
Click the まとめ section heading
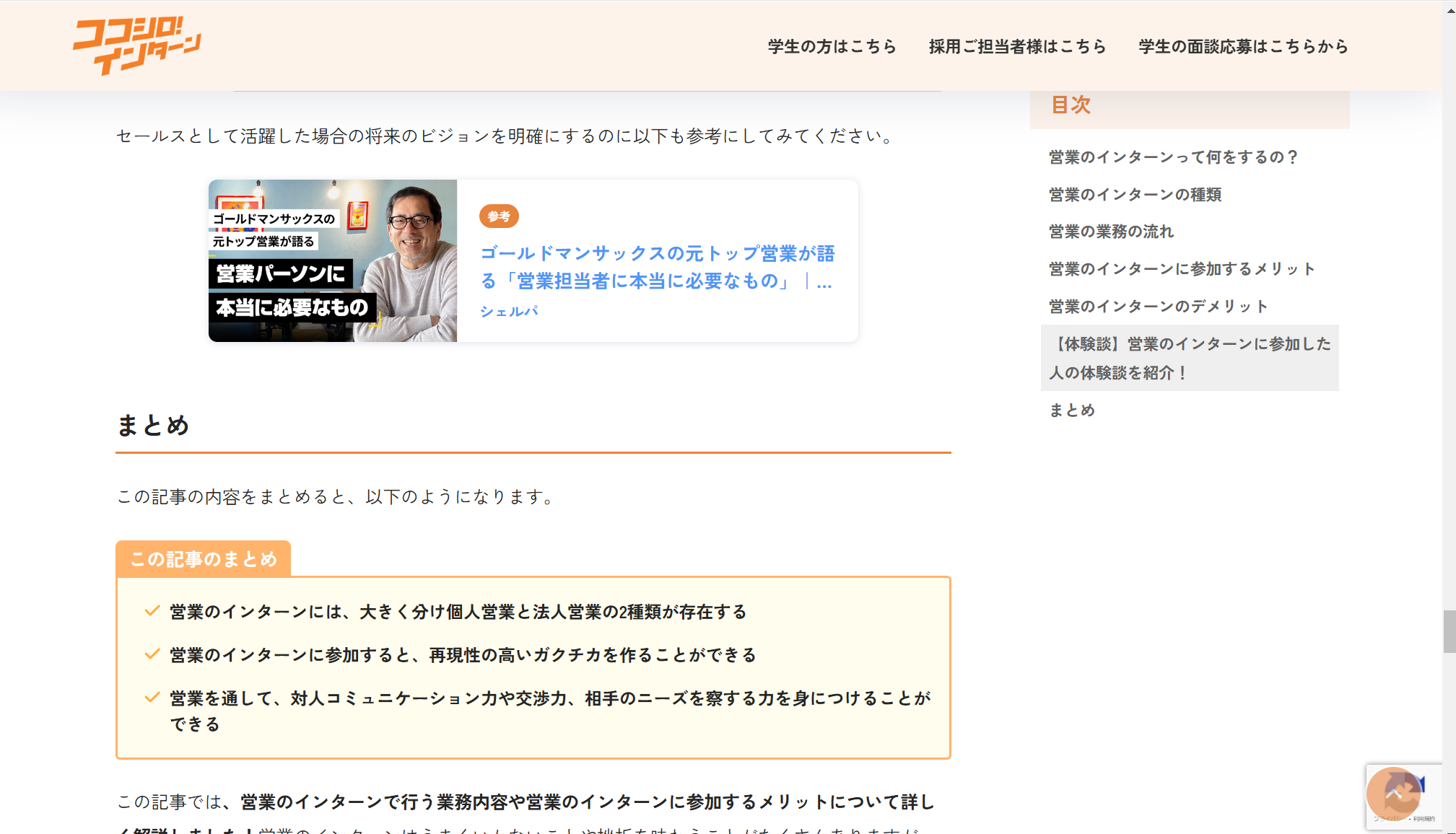coord(153,426)
